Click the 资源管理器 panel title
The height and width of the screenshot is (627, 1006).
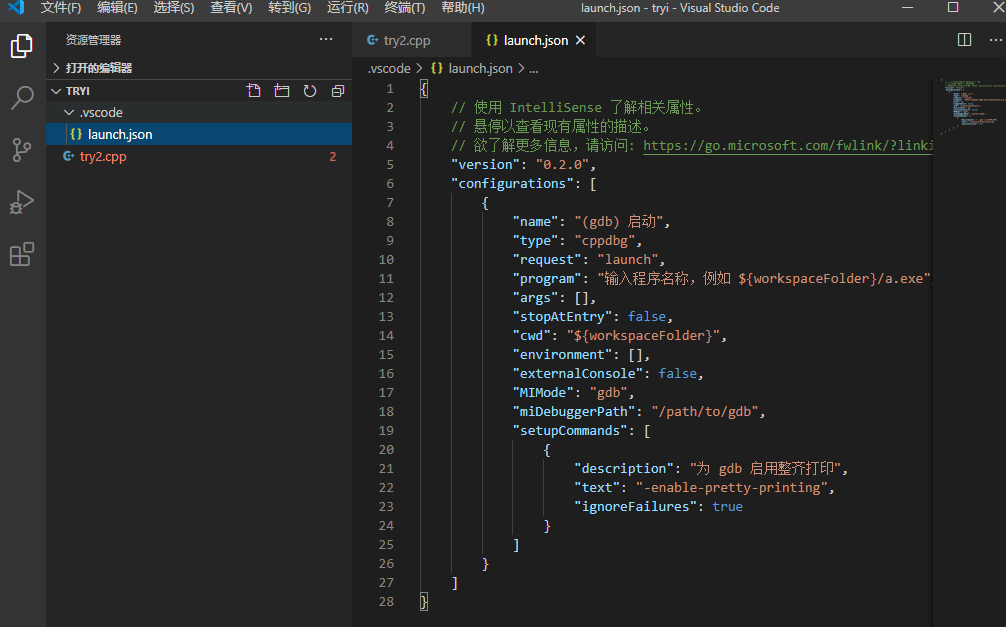[x=93, y=40]
